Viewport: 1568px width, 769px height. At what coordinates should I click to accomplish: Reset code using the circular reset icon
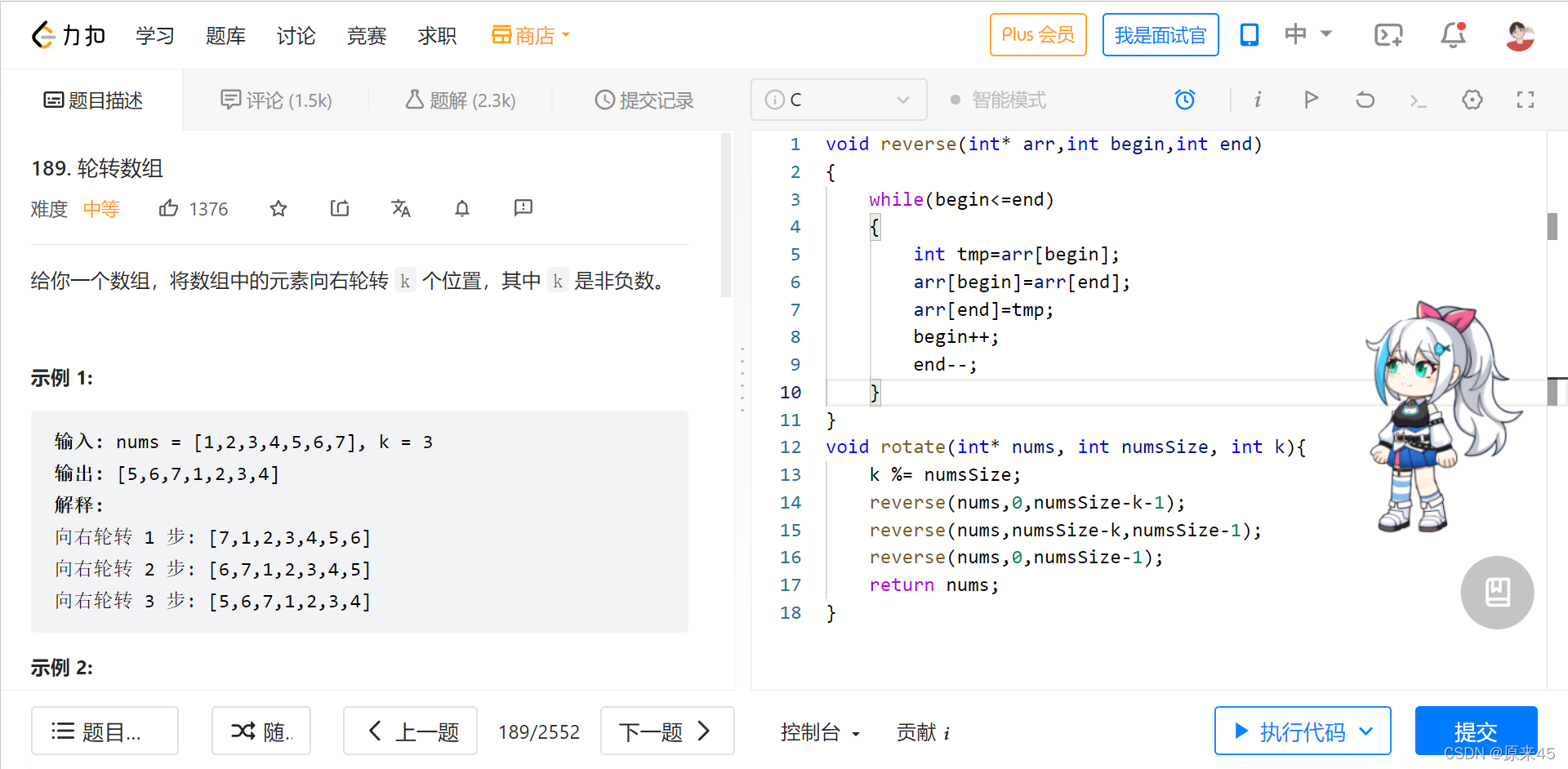coord(1365,99)
